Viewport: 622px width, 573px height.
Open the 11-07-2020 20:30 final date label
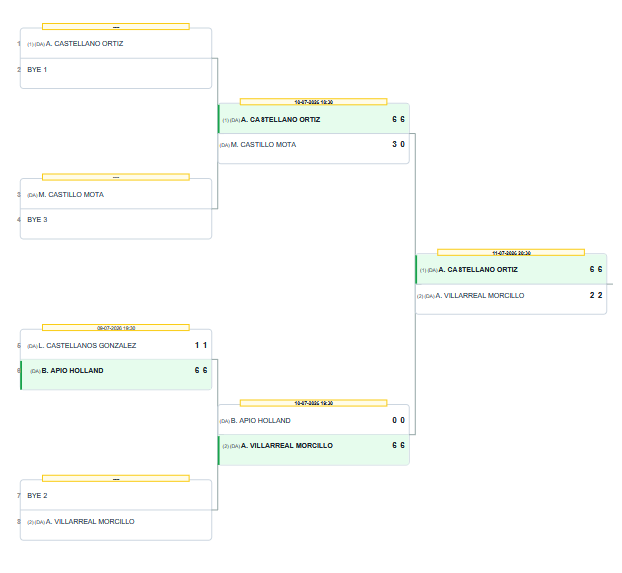point(511,252)
